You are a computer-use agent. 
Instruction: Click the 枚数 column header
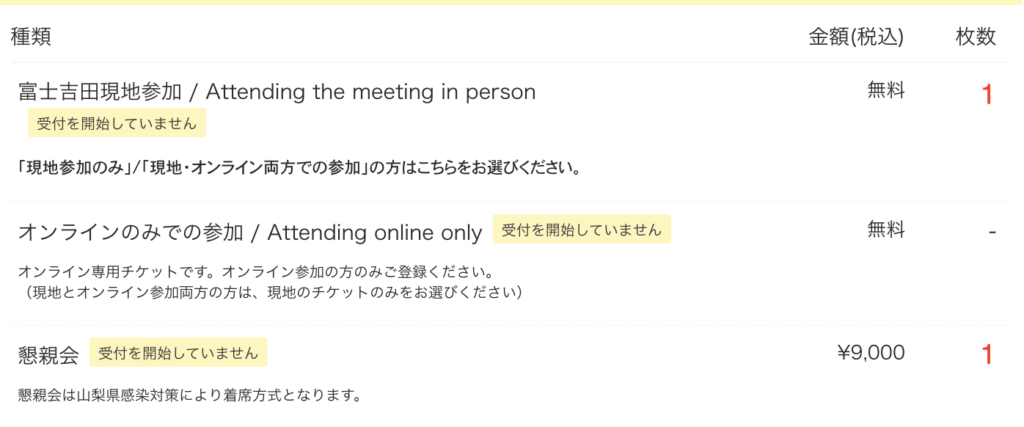[x=976, y=37]
